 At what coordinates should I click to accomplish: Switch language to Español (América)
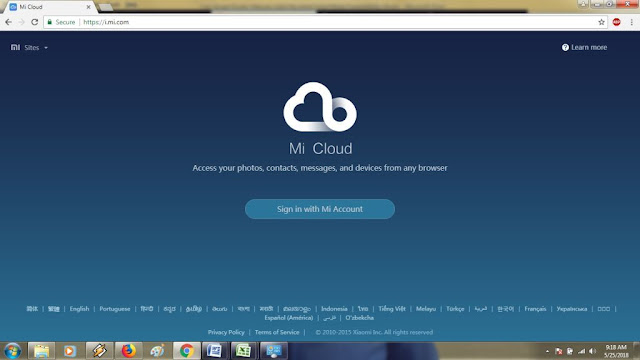(289, 318)
